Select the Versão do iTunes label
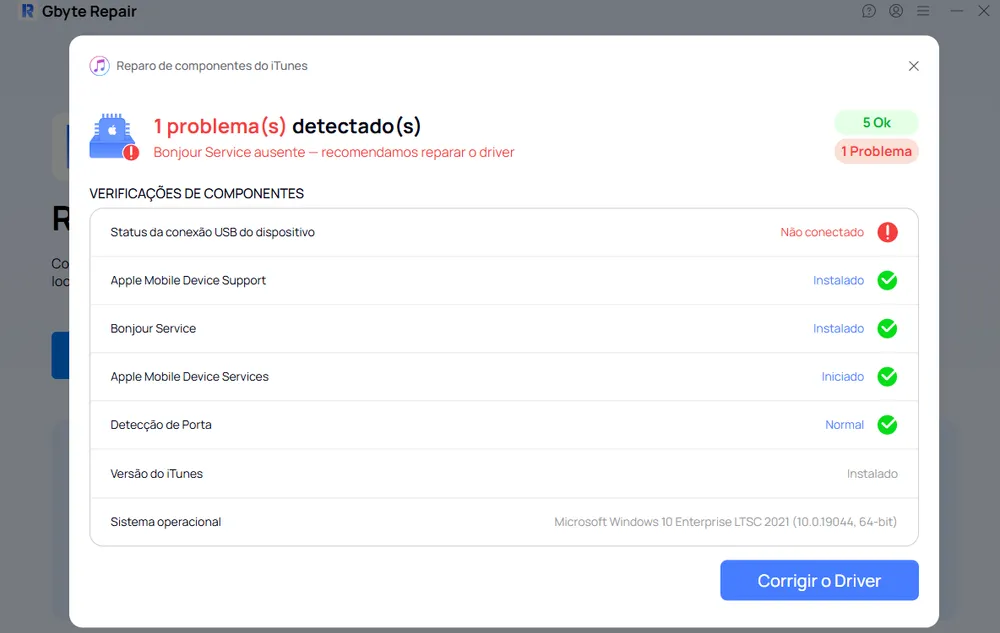Viewport: 1000px width, 633px height. point(156,474)
